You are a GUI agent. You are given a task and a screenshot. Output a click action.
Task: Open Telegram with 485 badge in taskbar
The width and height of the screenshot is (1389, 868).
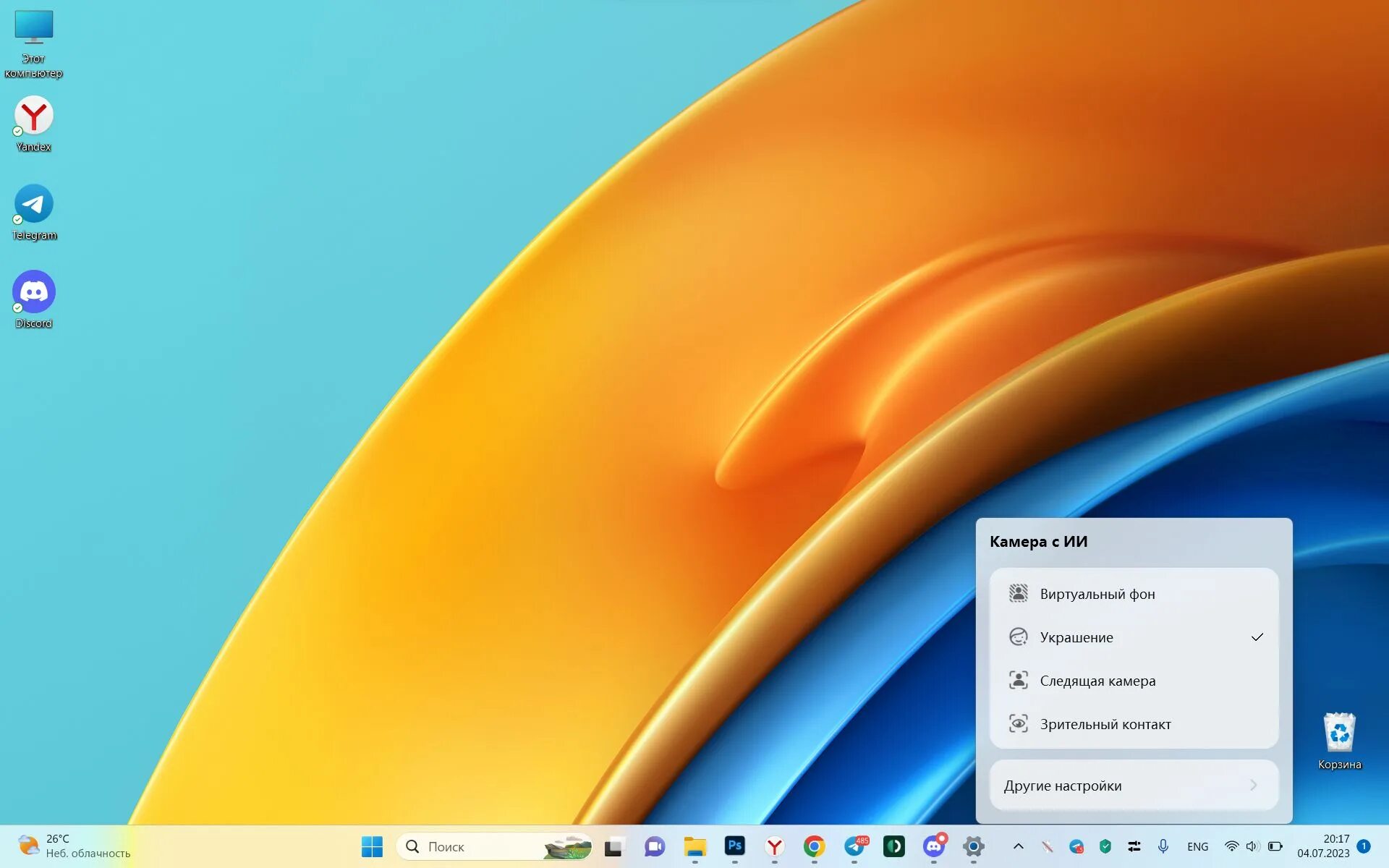(x=854, y=846)
